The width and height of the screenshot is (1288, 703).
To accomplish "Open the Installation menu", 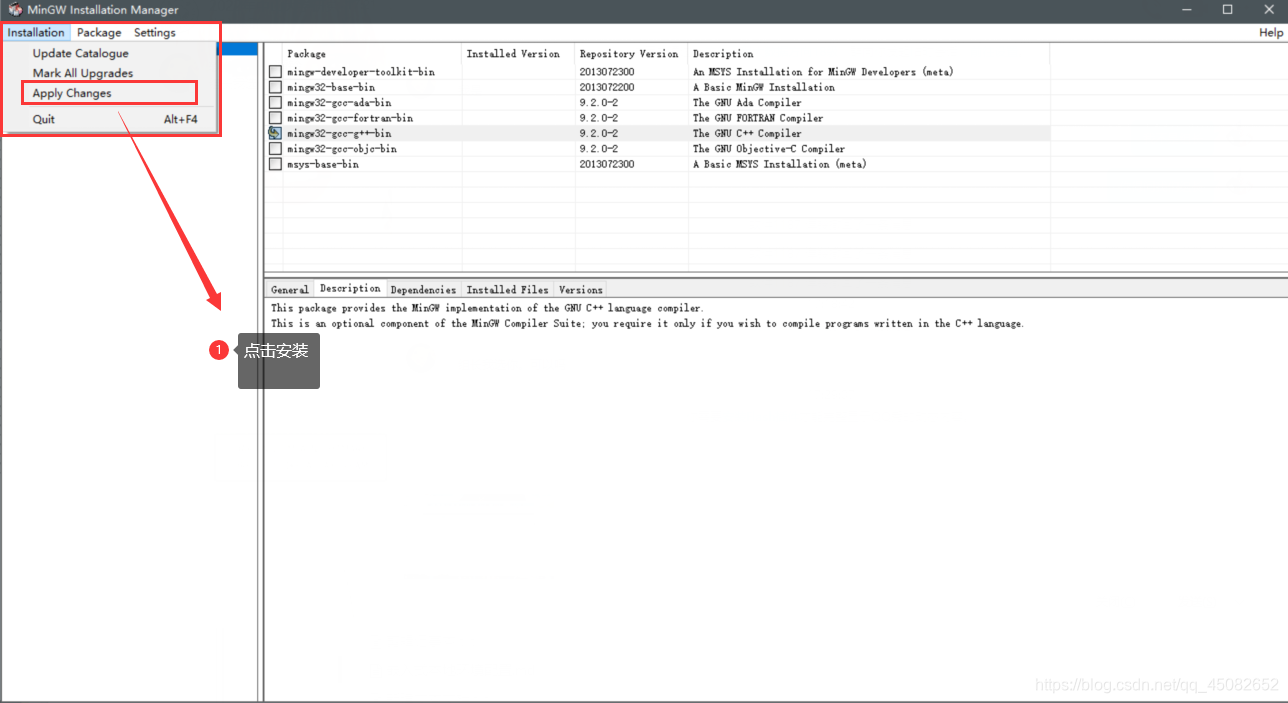I will point(36,33).
